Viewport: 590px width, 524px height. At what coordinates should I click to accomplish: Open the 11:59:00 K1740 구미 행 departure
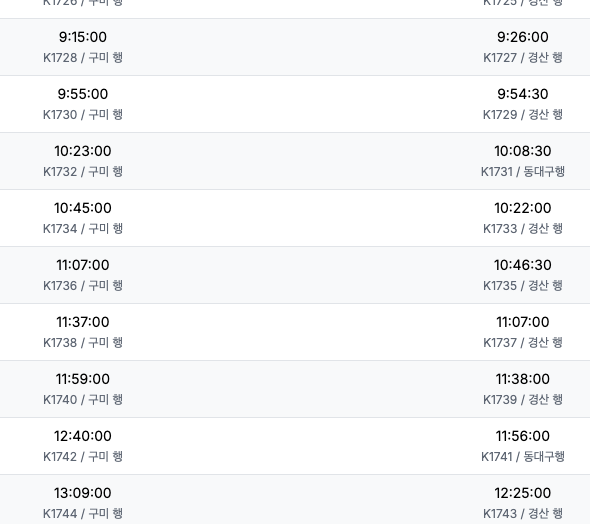[83, 389]
